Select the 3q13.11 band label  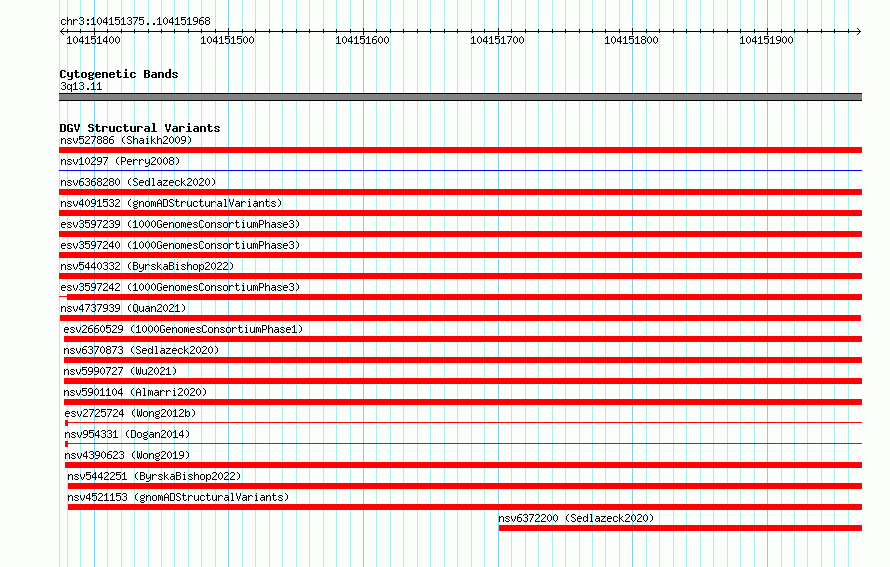[x=81, y=86]
